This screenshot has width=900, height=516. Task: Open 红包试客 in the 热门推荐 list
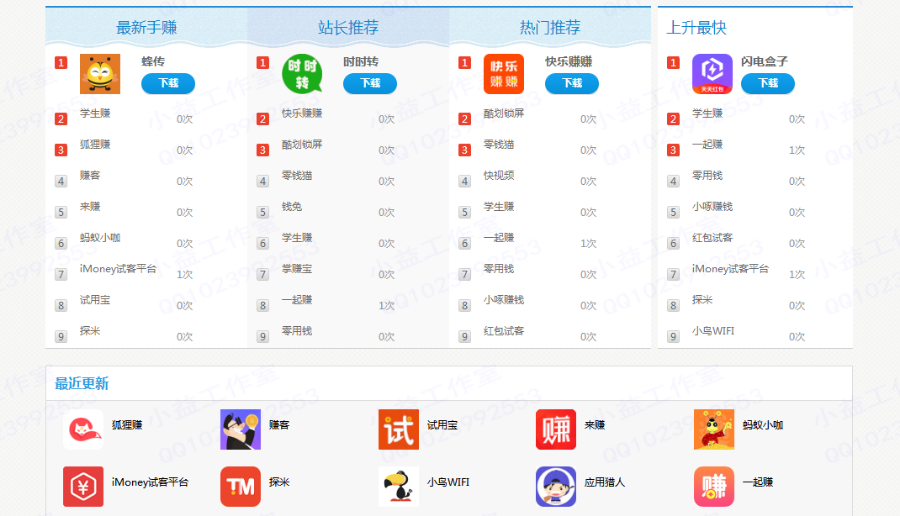[x=504, y=331]
